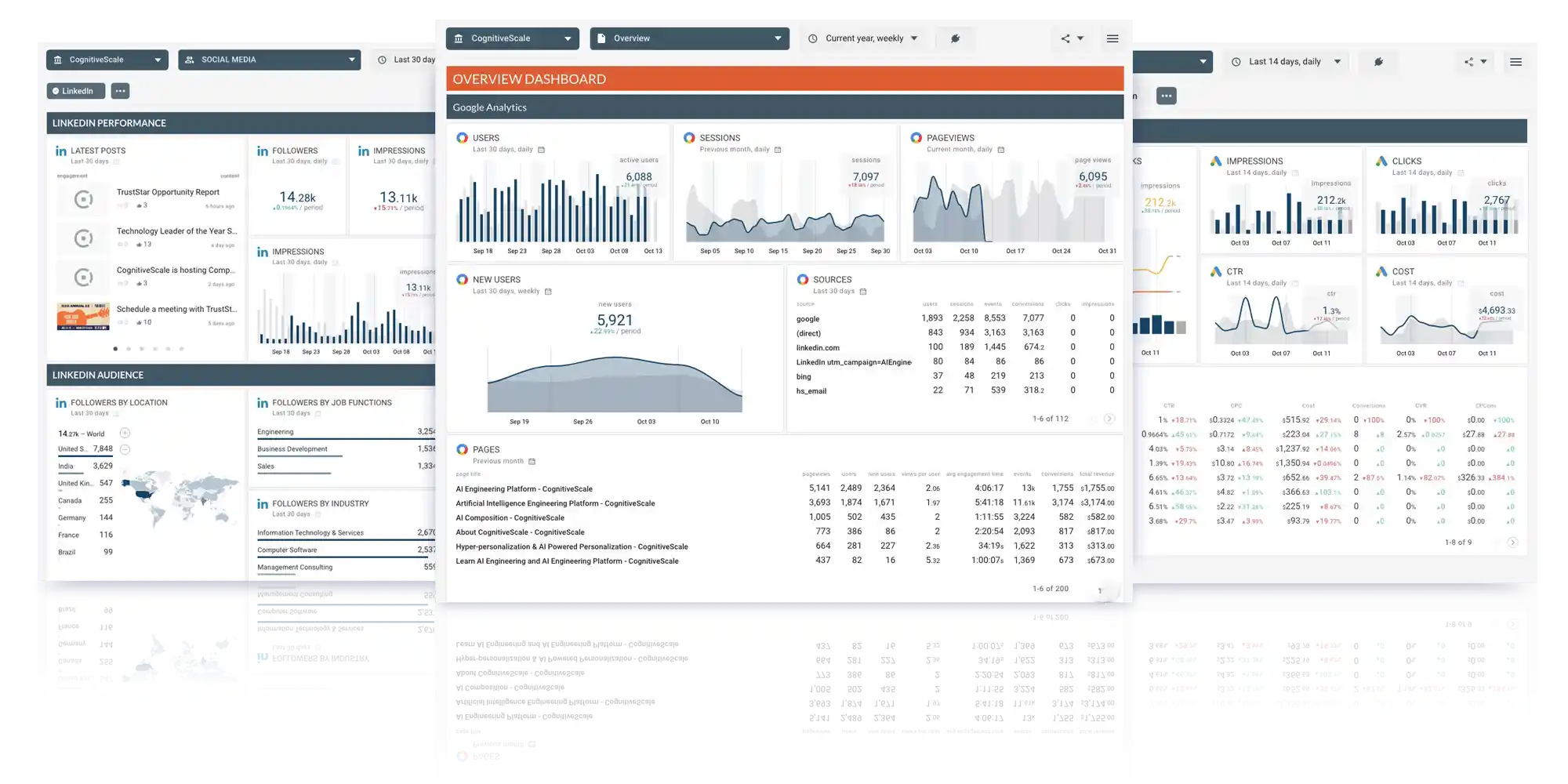Click calendar icon beside PAGEVIEWS 'Current month, daily'
Viewport: 1568px width, 784px height.
(x=1000, y=150)
